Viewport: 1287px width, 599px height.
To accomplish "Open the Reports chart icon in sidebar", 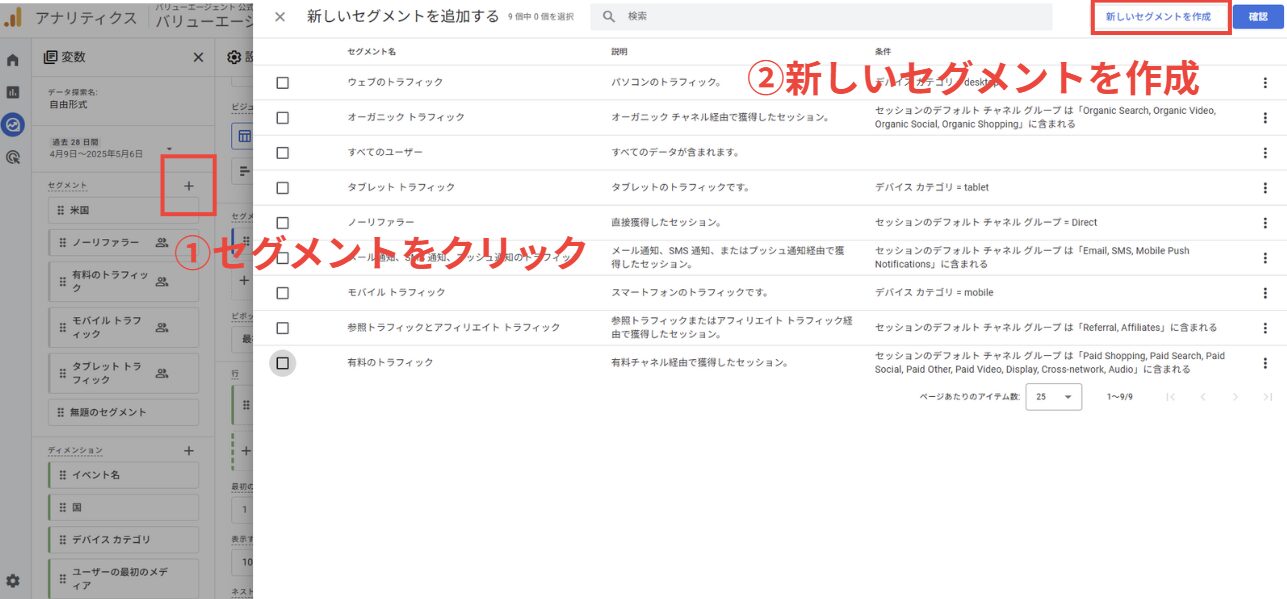I will [13, 92].
